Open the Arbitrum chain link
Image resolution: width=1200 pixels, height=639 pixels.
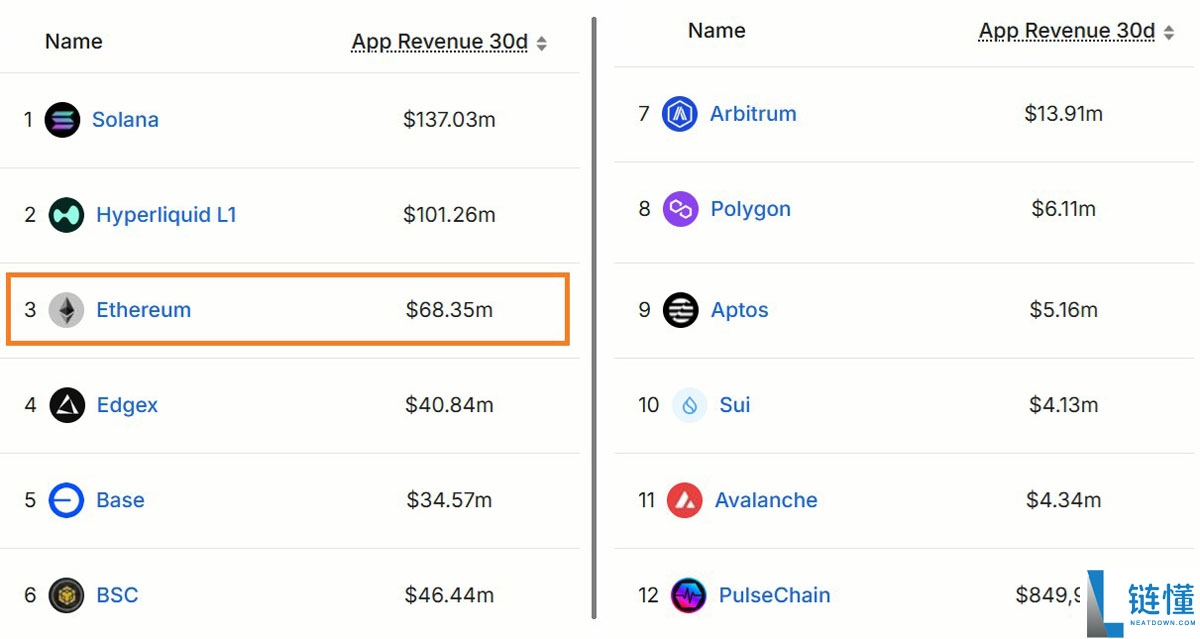[753, 114]
